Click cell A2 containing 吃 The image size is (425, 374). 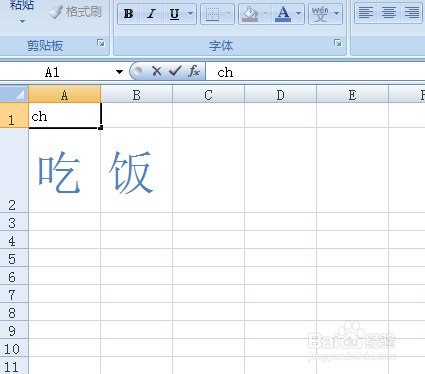[65, 170]
